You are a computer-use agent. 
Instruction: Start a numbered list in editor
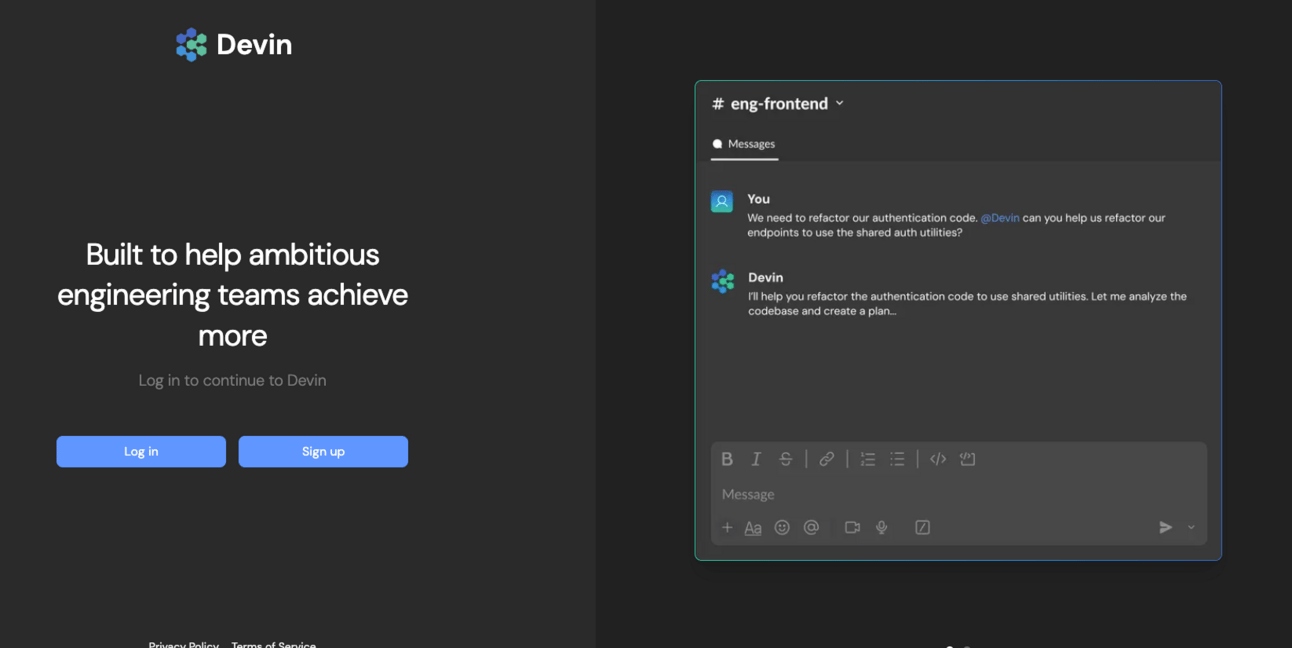[x=868, y=459]
